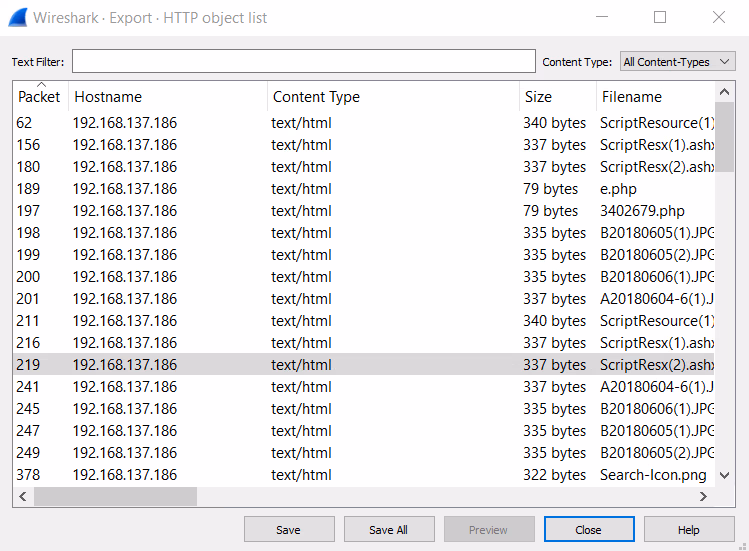Sort by the Content Type column header
The image size is (749, 551).
(393, 97)
